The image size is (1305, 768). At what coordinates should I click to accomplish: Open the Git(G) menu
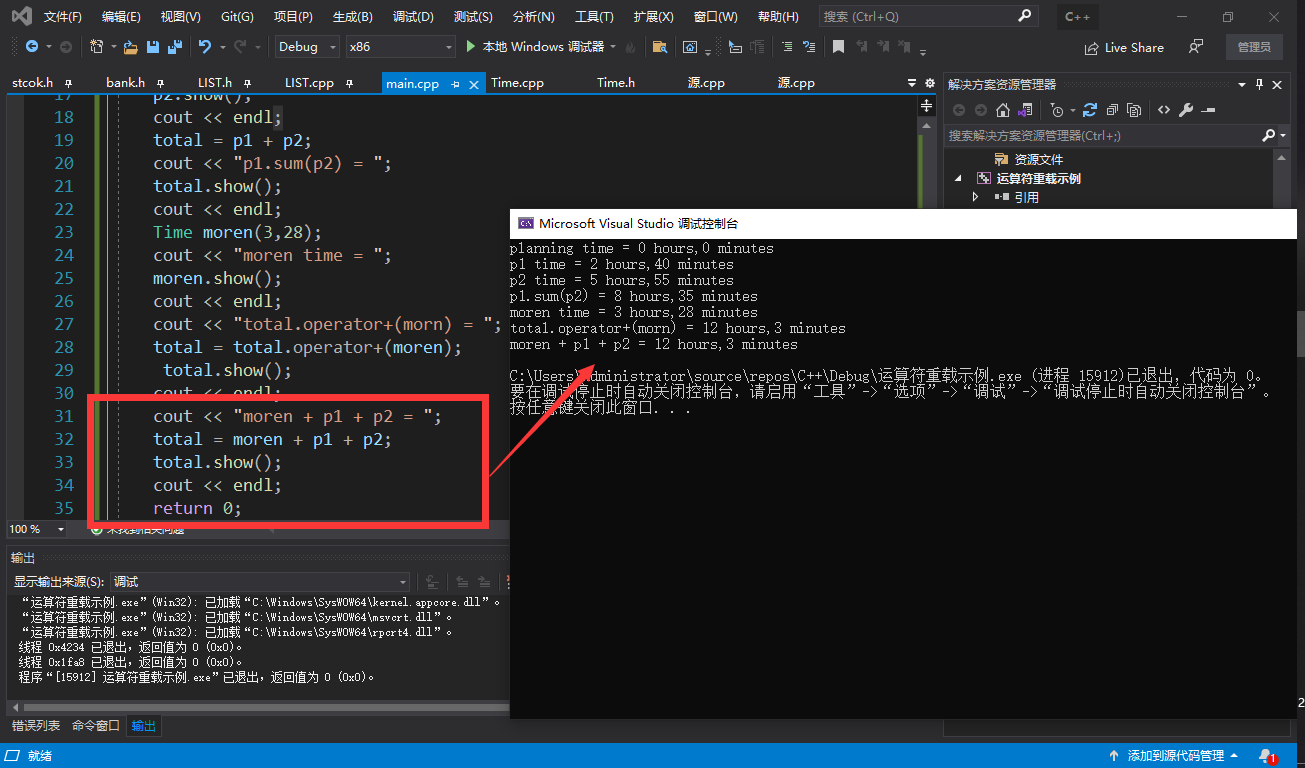(x=237, y=17)
